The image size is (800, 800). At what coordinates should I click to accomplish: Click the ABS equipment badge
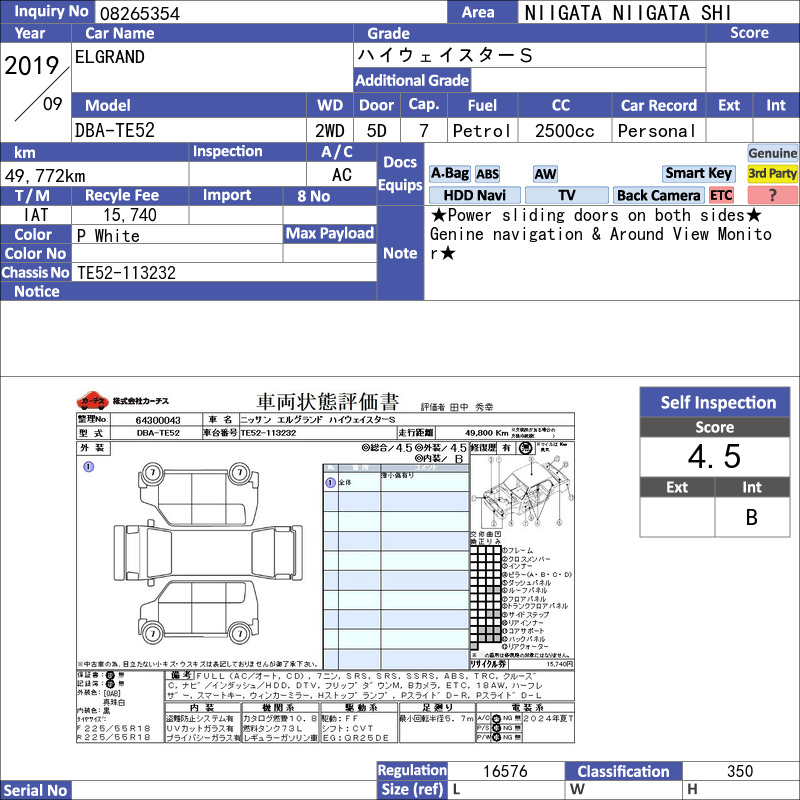[x=487, y=174]
